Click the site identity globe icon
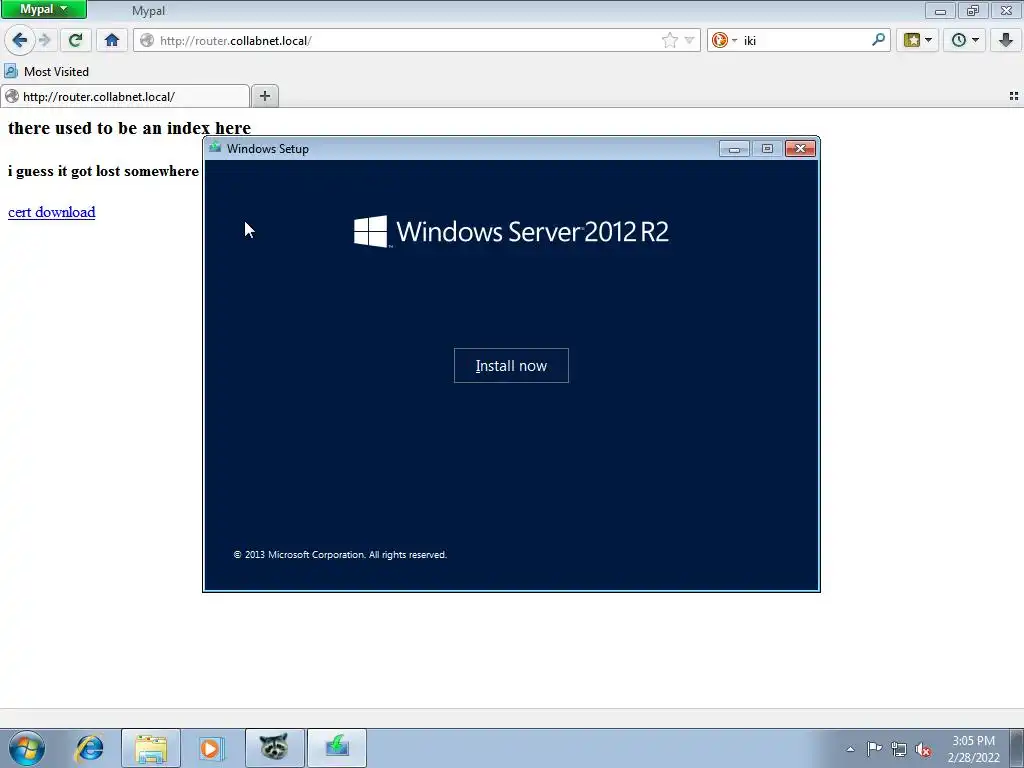1024x768 pixels. click(x=147, y=40)
